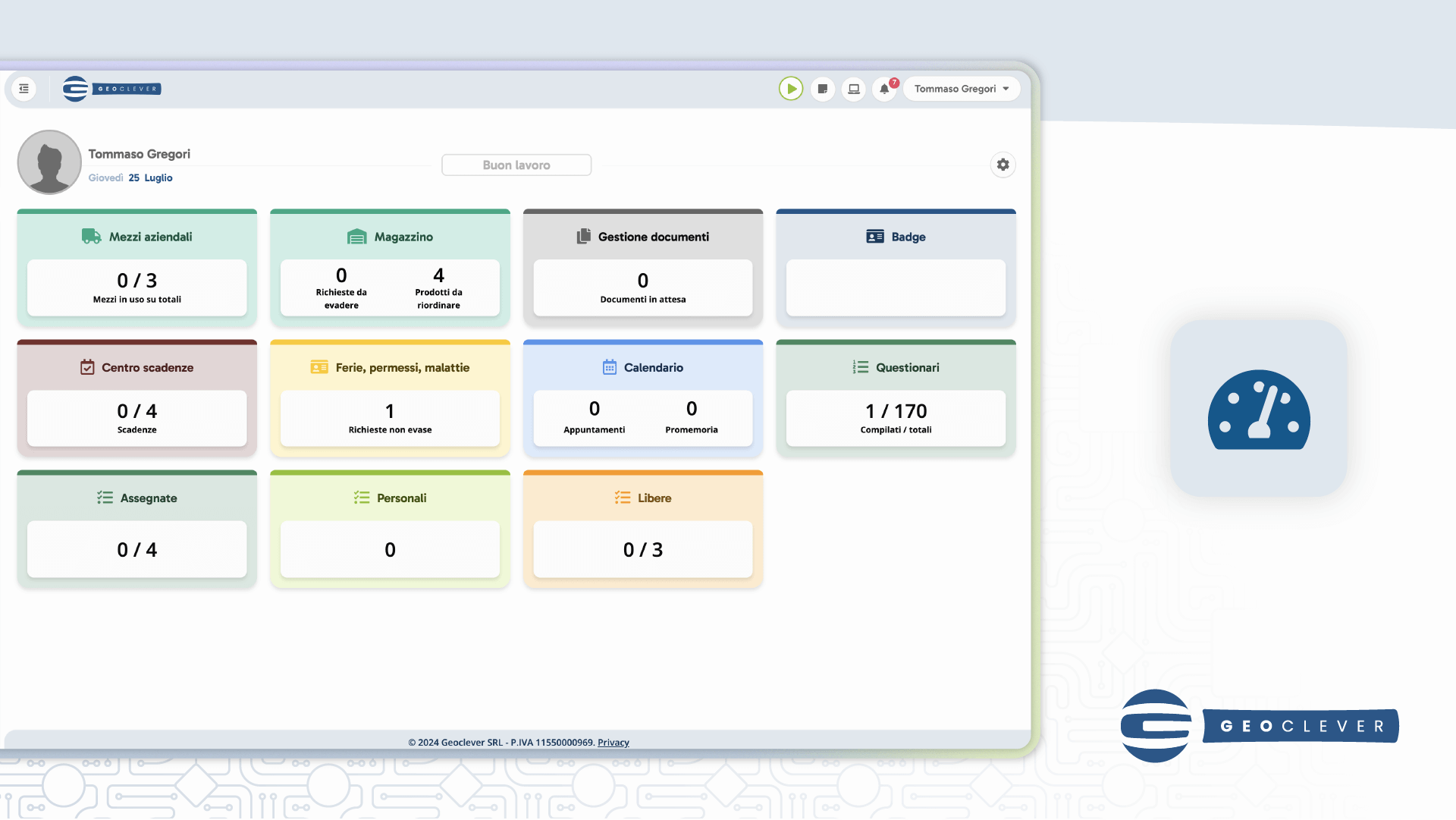
Task: Open the notifications bell
Action: pos(884,89)
